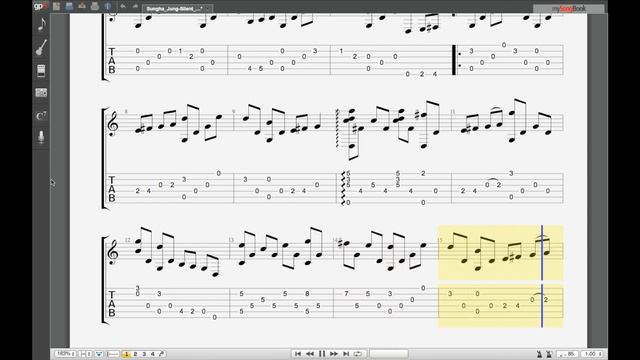640x360 pixels.
Task: Click the bar 13 number marker
Action: 231,240
